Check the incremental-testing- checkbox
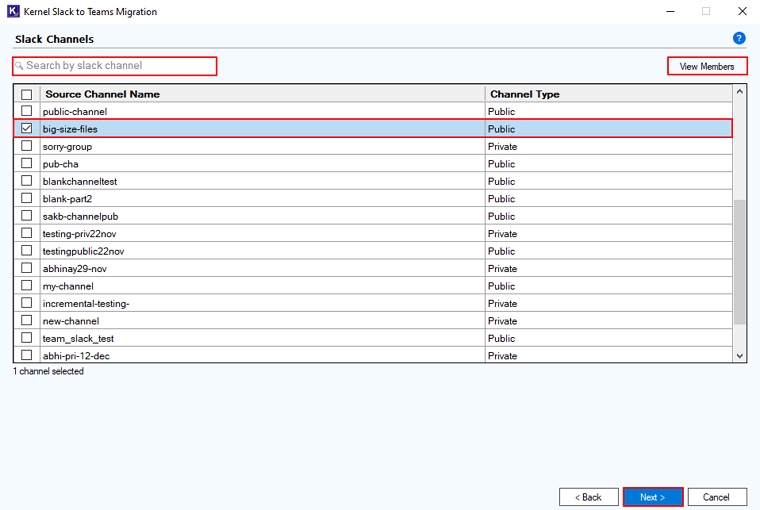The height and width of the screenshot is (510, 760). tap(27, 303)
